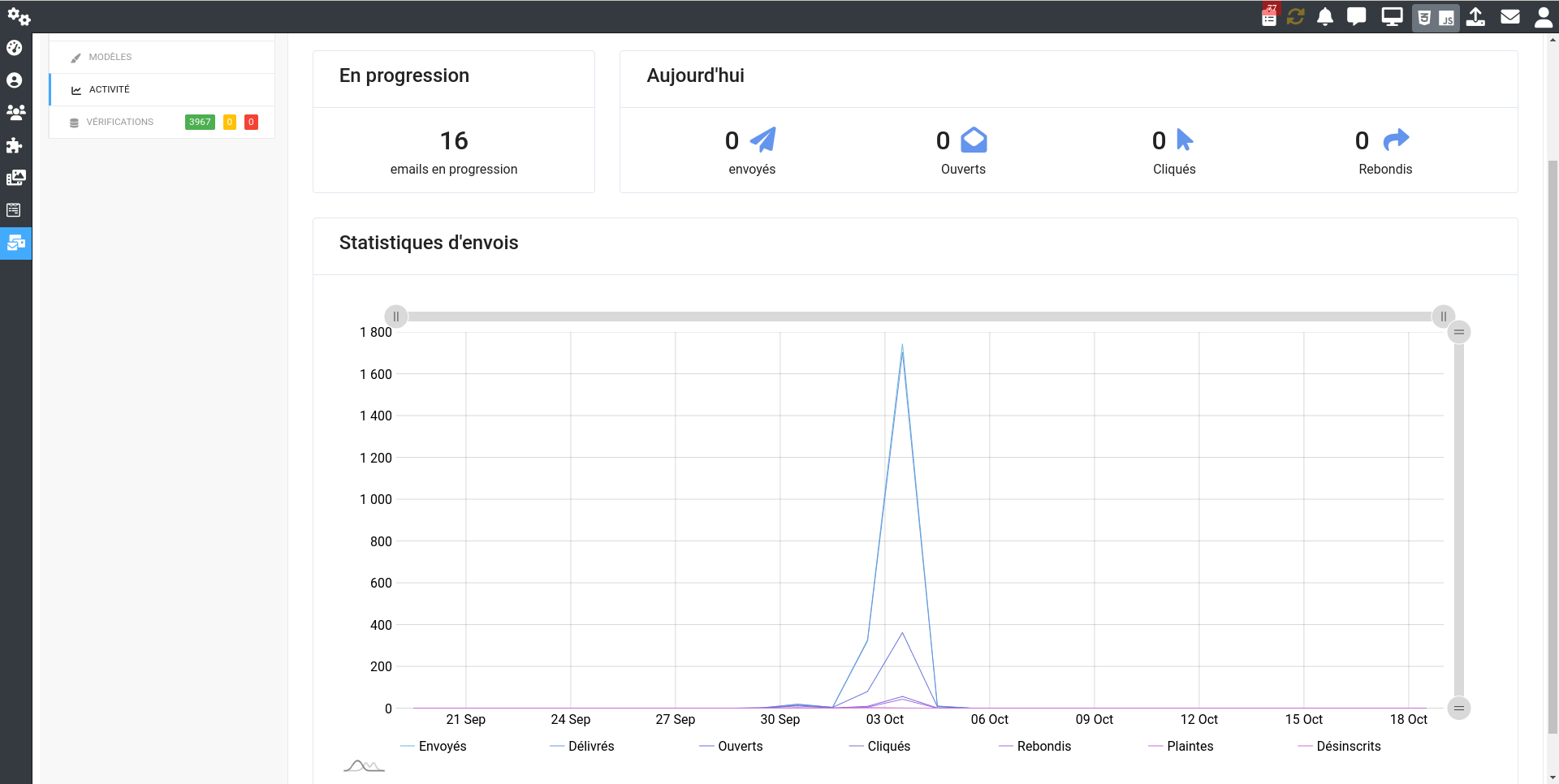Image resolution: width=1559 pixels, height=784 pixels.
Task: Click the golden sync refresh icon
Action: click(x=1296, y=16)
